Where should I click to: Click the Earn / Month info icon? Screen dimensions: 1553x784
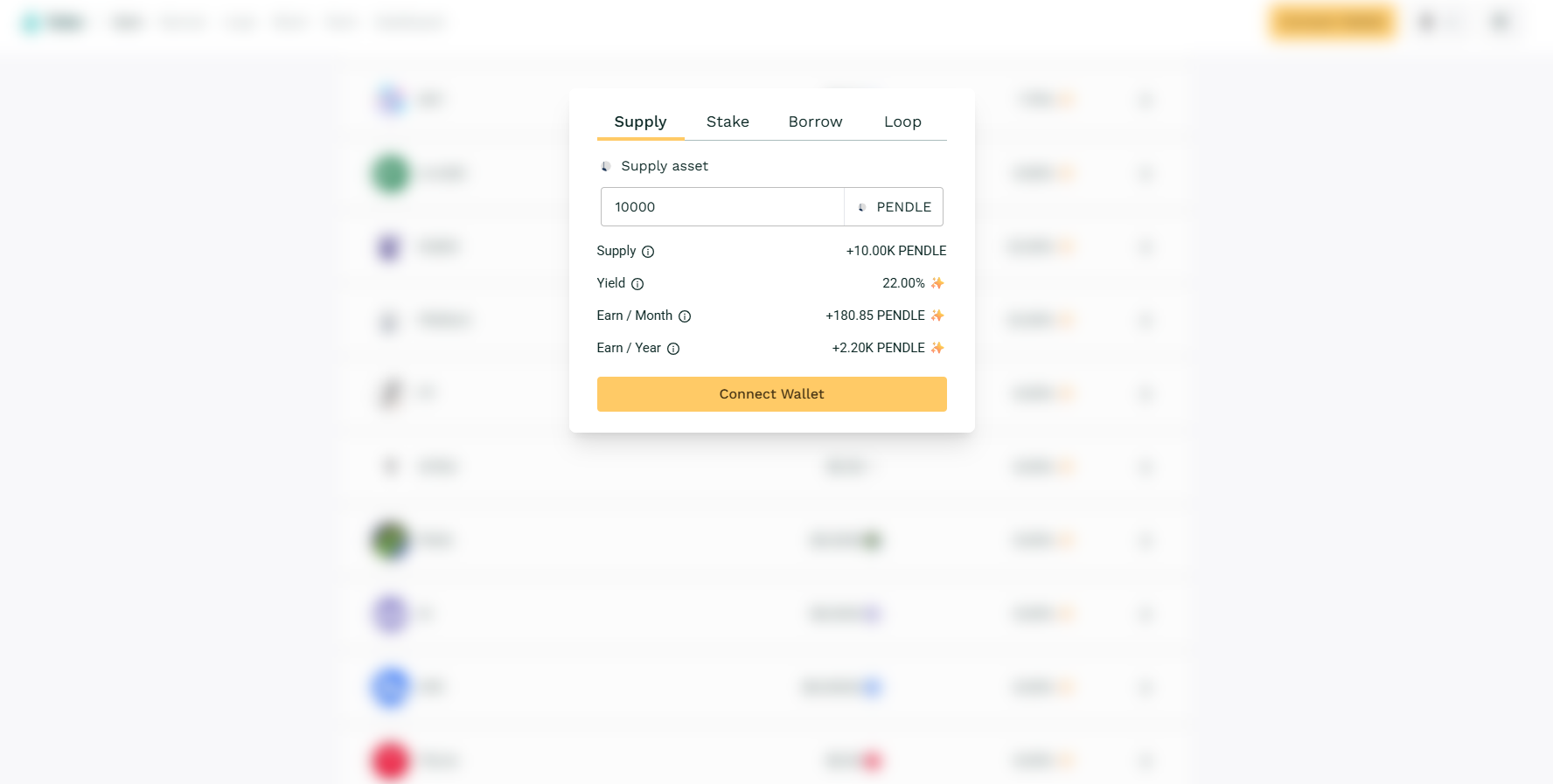coord(685,316)
